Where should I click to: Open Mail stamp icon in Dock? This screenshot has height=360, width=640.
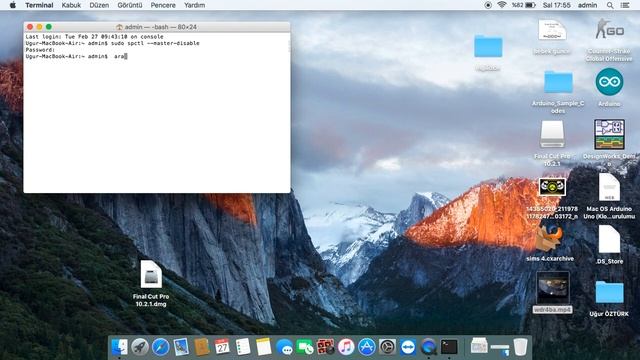[x=181, y=347]
